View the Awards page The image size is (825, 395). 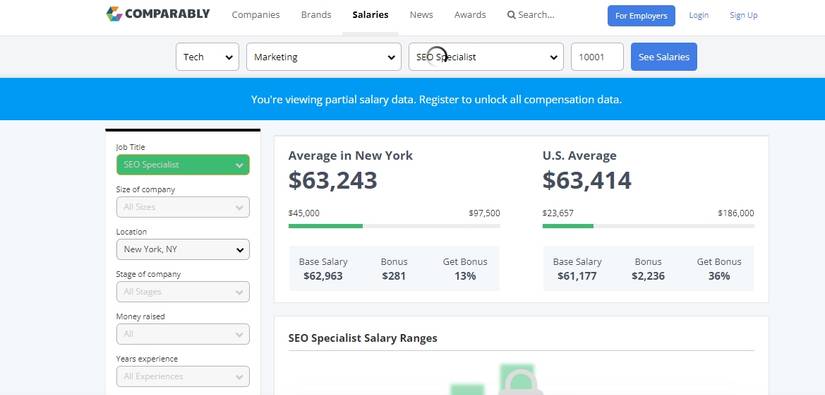(x=470, y=15)
